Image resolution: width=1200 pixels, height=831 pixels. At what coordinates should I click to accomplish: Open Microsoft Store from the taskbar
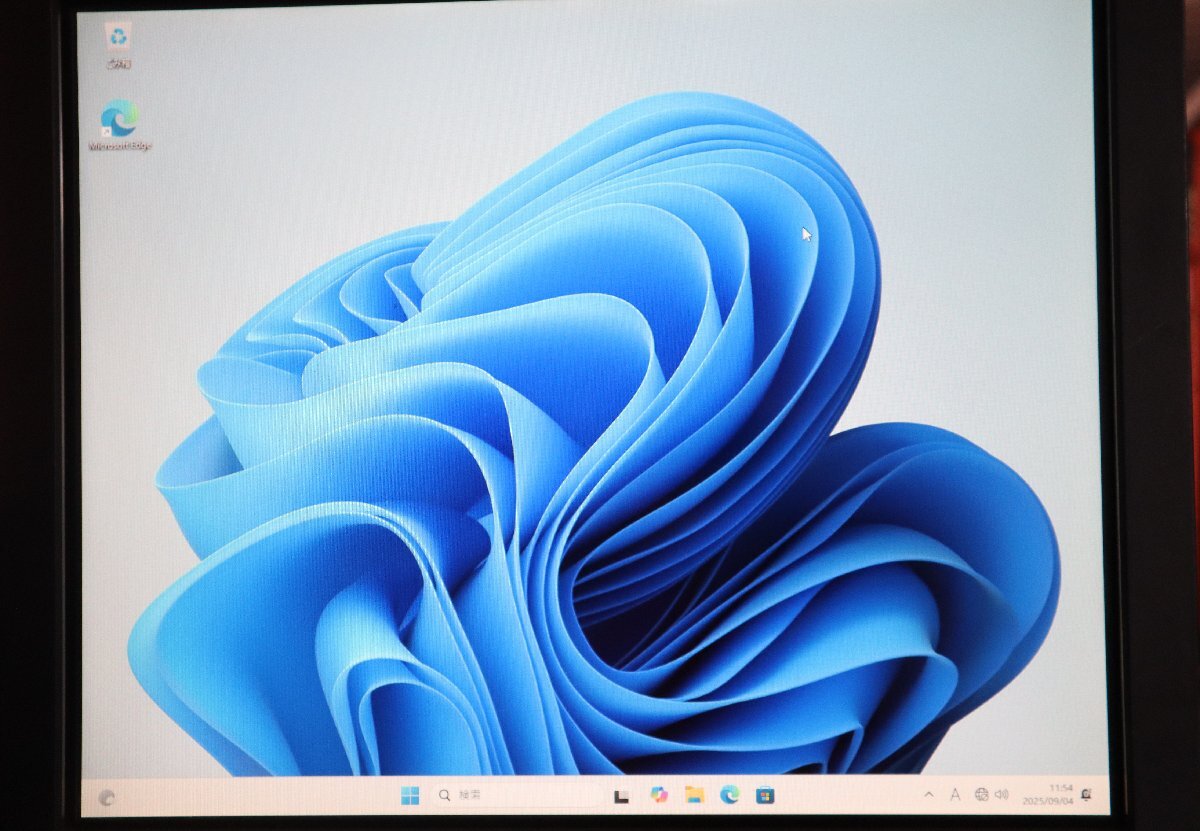pyautogui.click(x=765, y=796)
